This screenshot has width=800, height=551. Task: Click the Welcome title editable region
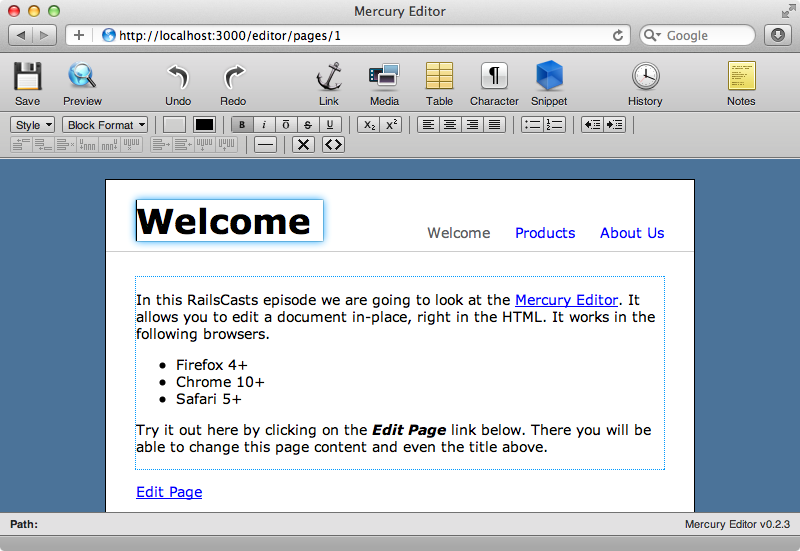click(x=230, y=220)
